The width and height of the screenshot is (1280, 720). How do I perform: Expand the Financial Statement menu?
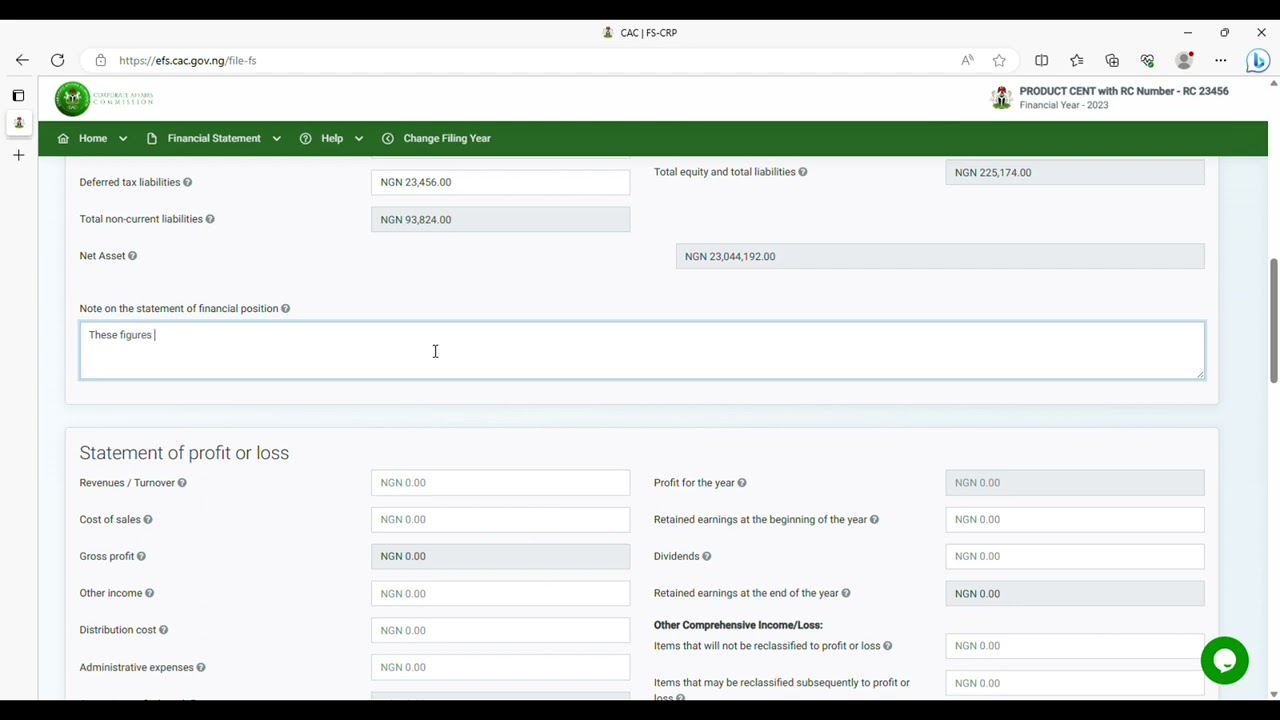point(213,138)
